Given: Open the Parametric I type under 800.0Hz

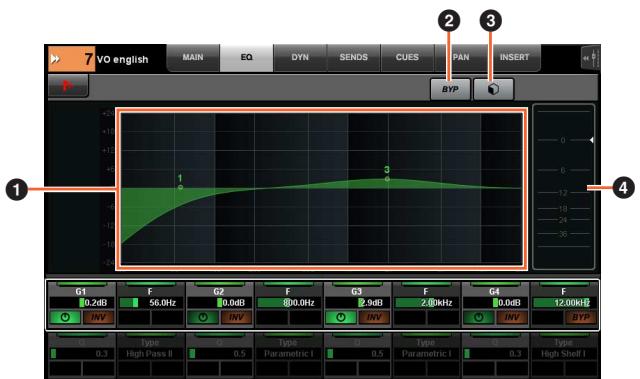Looking at the screenshot, I should click(288, 354).
